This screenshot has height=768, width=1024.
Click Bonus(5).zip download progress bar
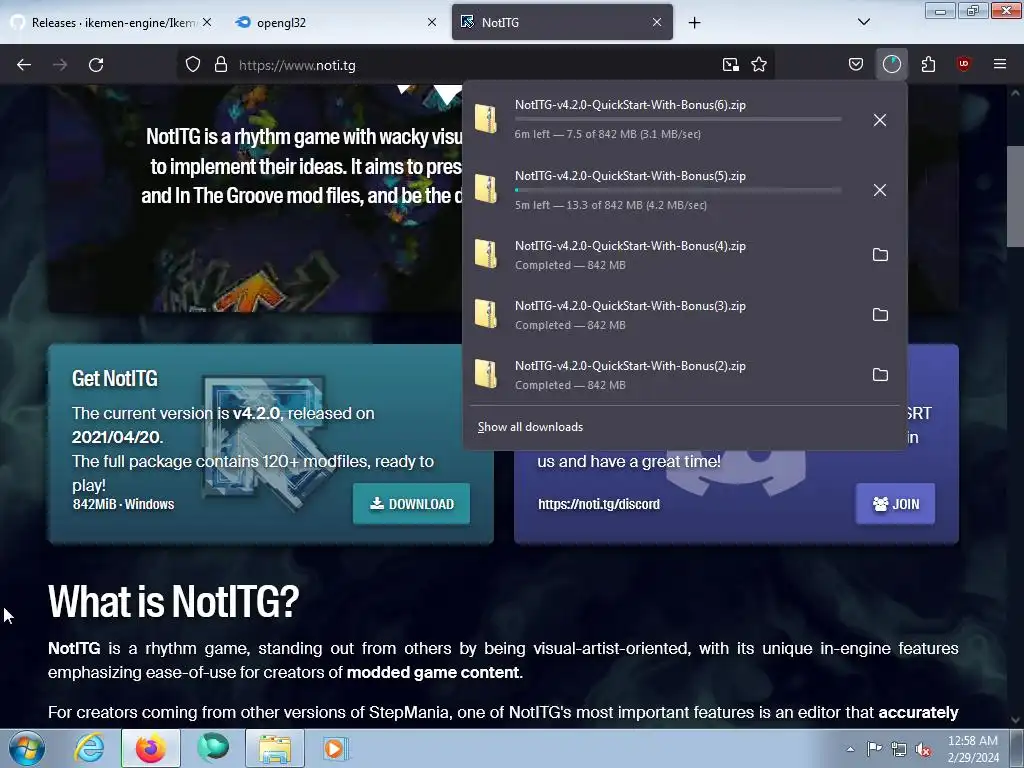pyautogui.click(x=678, y=189)
